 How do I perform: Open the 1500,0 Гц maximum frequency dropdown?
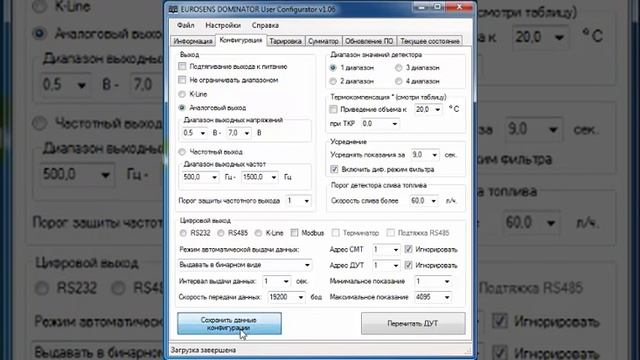tap(260, 177)
